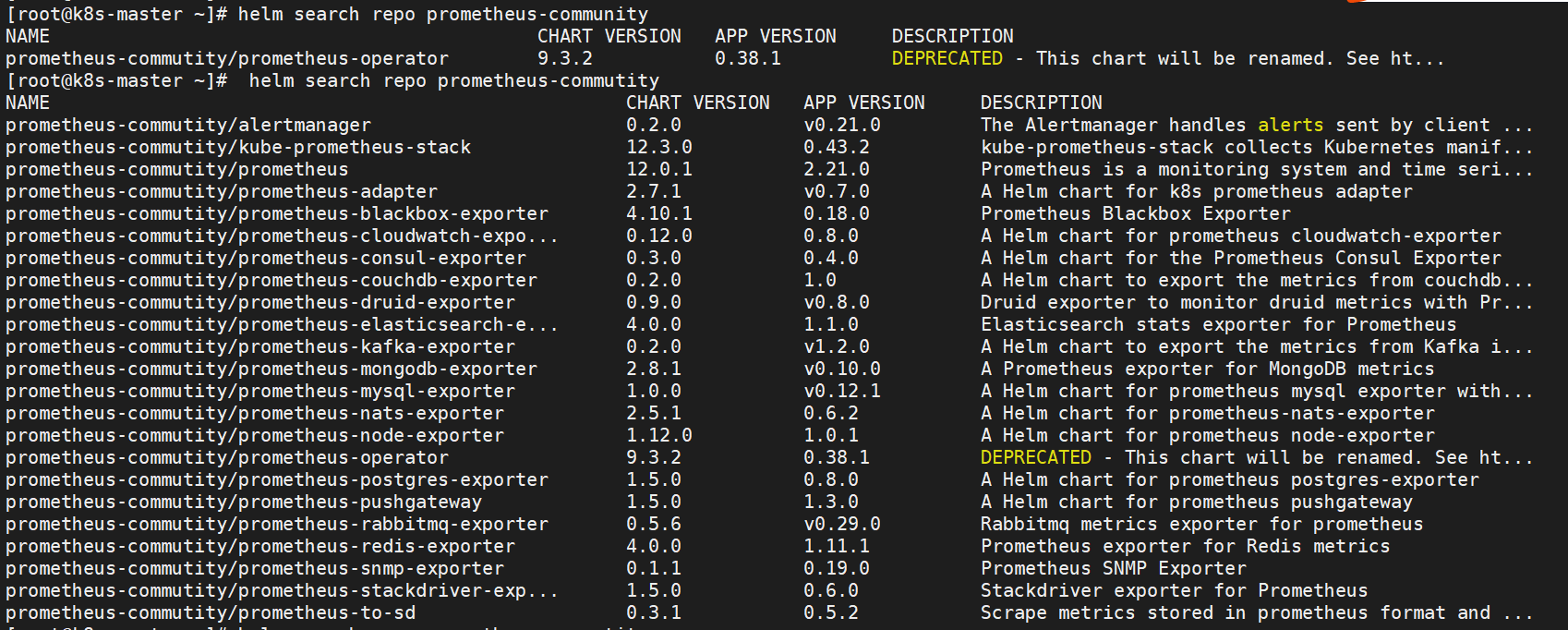Click app version 'v0.29.0' of rabbitmq-exporter
This screenshot has width=1568, height=630.
coord(842,524)
